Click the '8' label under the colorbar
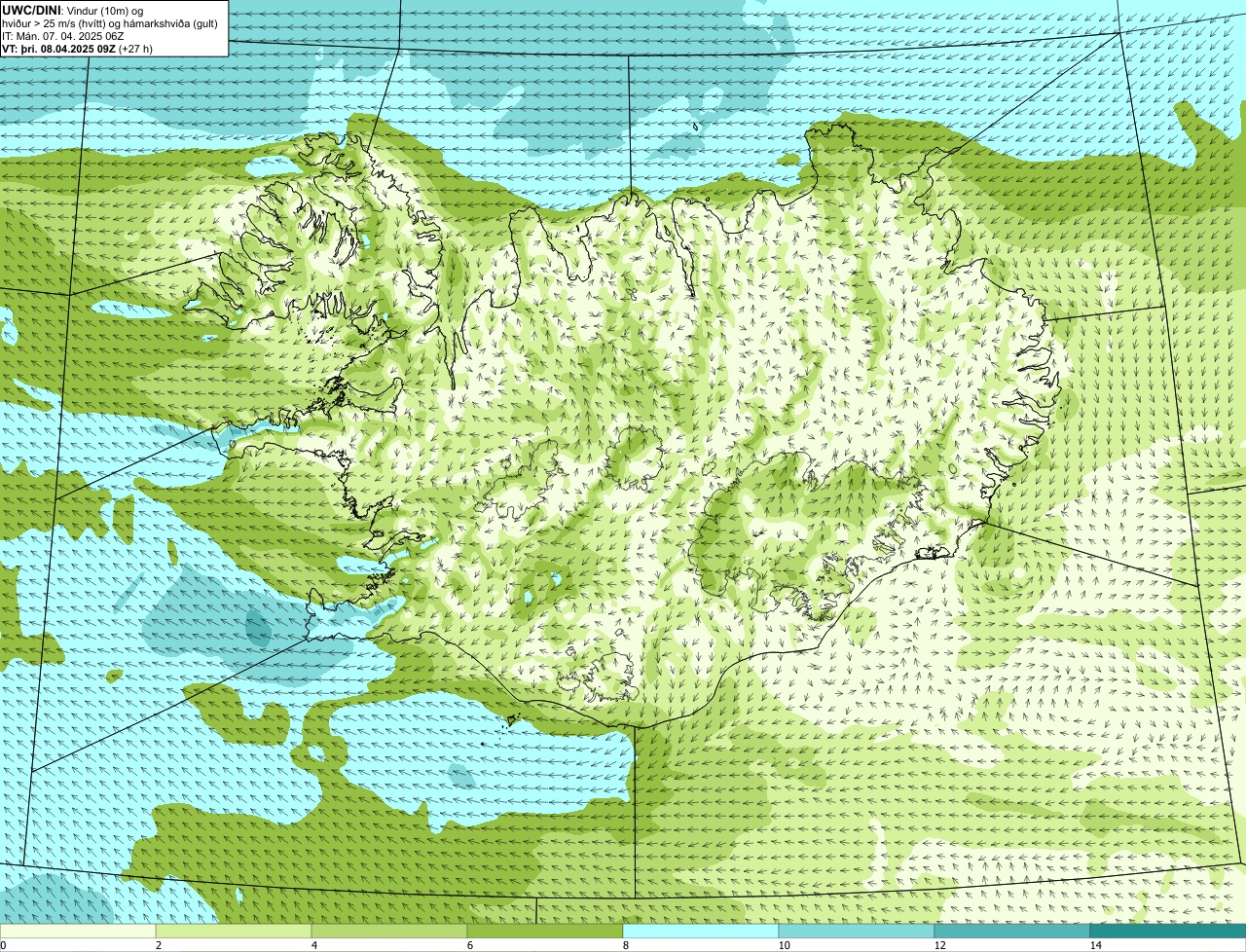Image resolution: width=1246 pixels, height=952 pixels. pos(625,945)
